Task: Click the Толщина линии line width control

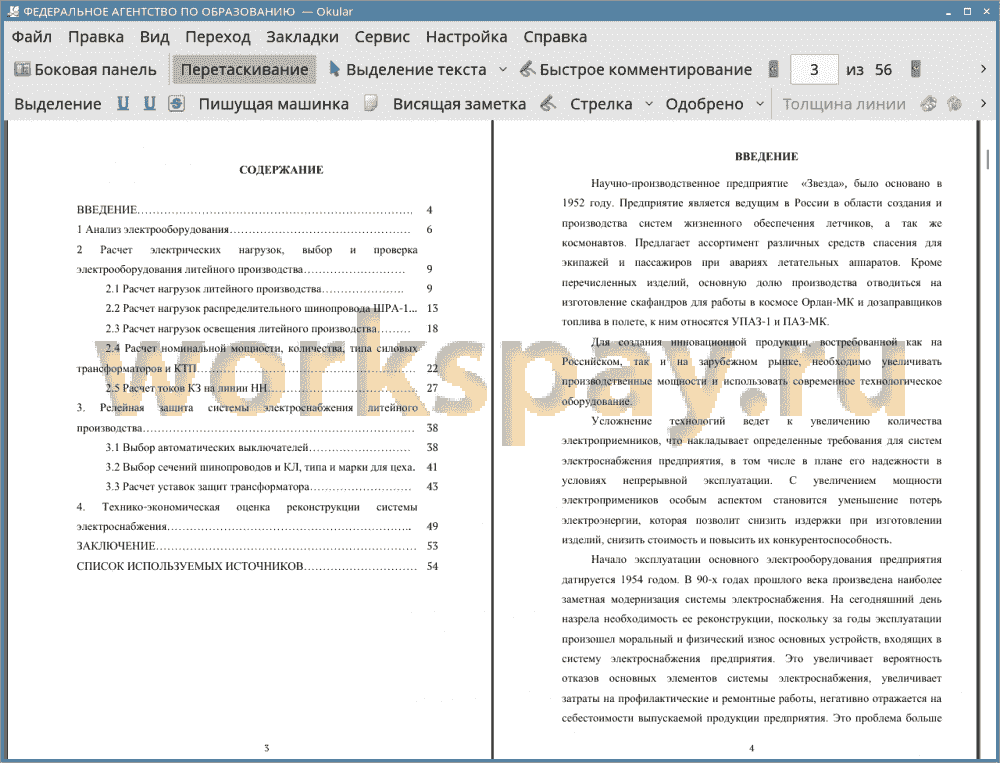Action: coord(844,104)
